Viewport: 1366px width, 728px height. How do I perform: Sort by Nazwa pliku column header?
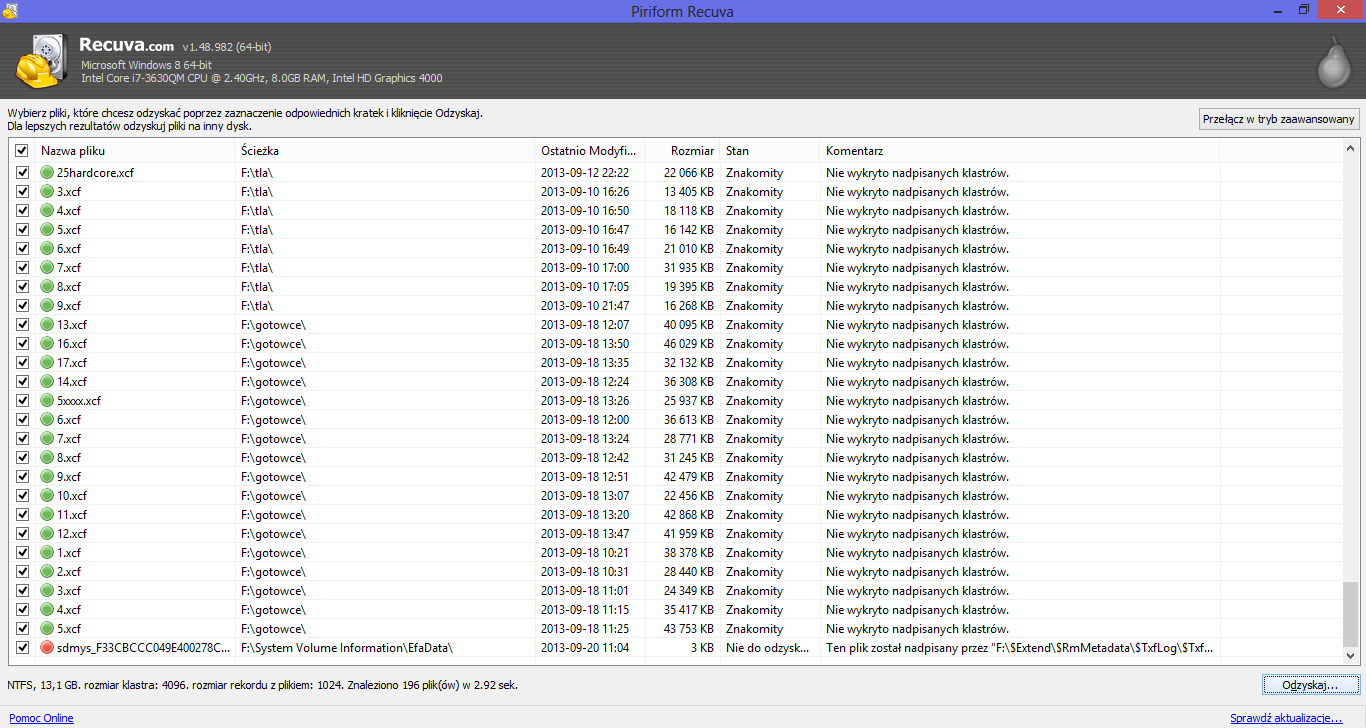tap(135, 151)
